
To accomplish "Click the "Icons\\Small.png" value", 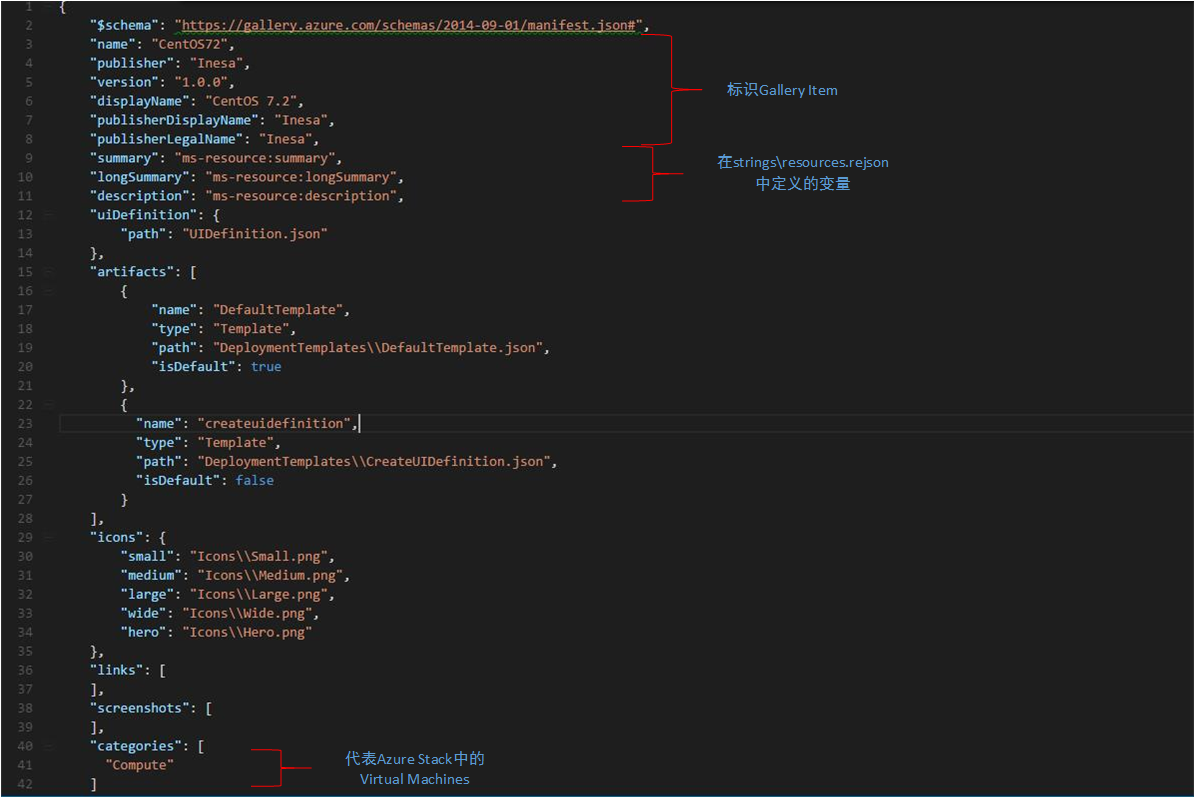I will pyautogui.click(x=258, y=556).
